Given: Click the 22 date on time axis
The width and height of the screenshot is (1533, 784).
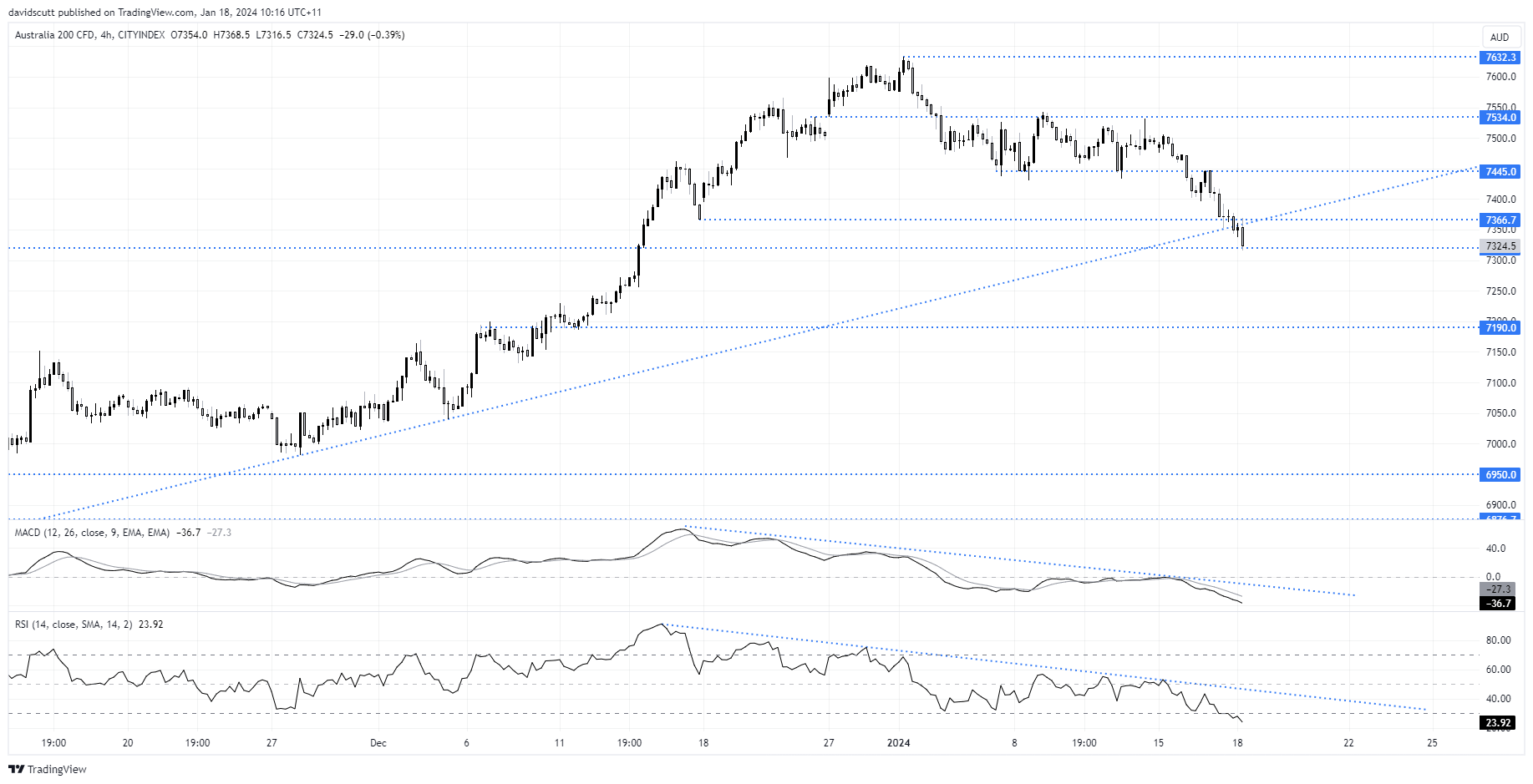Looking at the screenshot, I should pos(1348,743).
